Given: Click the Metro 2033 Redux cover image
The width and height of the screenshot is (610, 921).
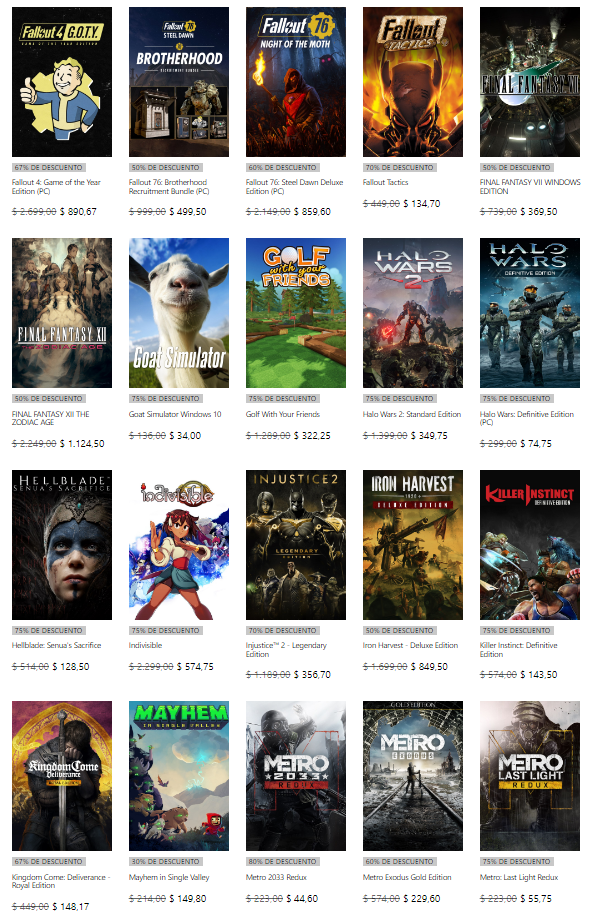Looking at the screenshot, I should coord(296,775).
